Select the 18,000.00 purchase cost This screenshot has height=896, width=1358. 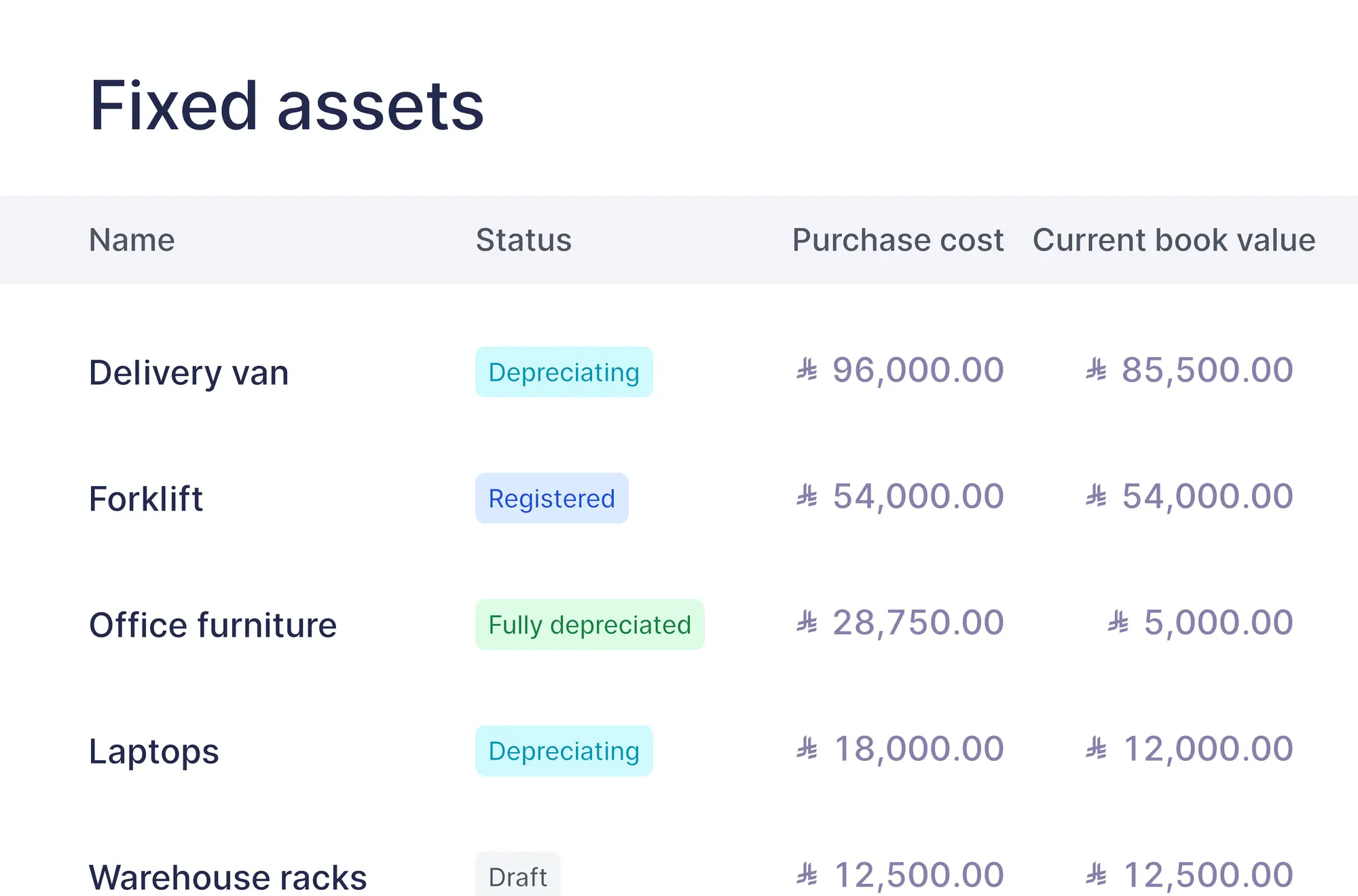click(900, 749)
